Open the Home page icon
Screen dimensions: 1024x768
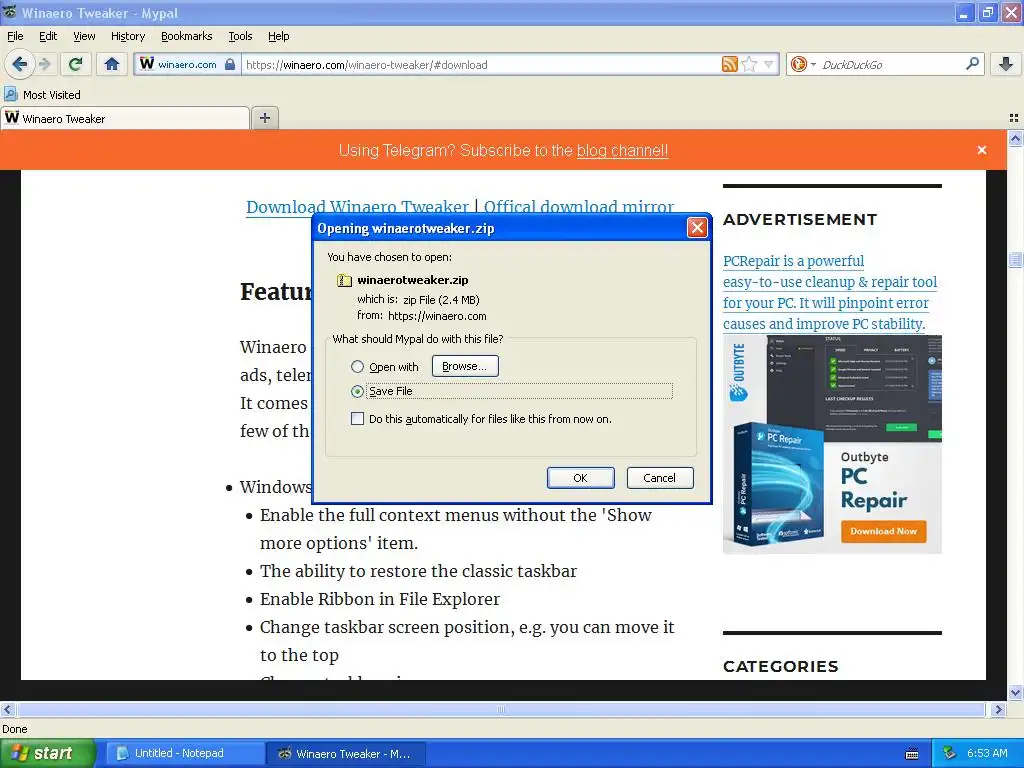click(x=112, y=64)
